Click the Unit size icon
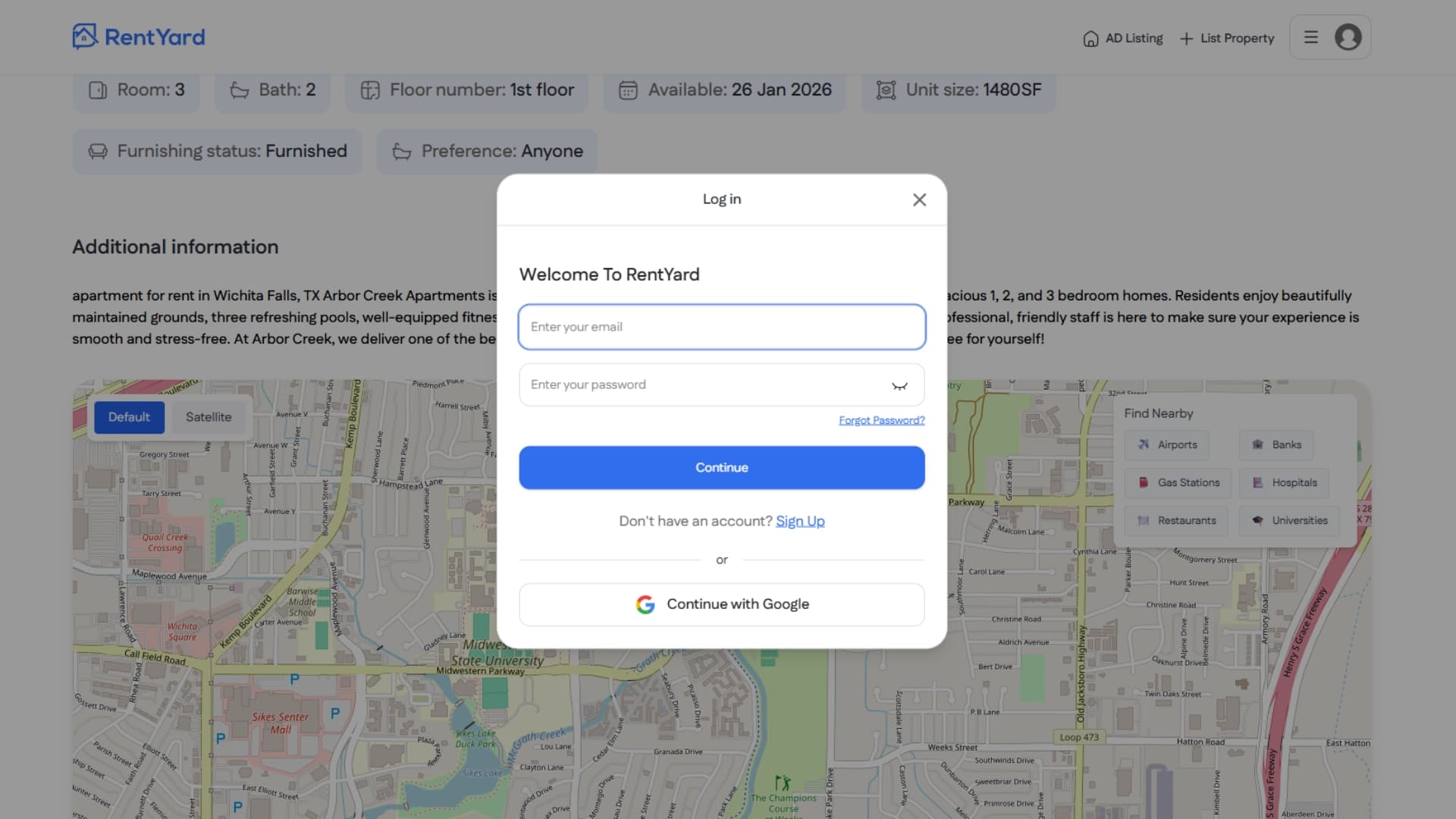This screenshot has width=1456, height=819. 886,90
